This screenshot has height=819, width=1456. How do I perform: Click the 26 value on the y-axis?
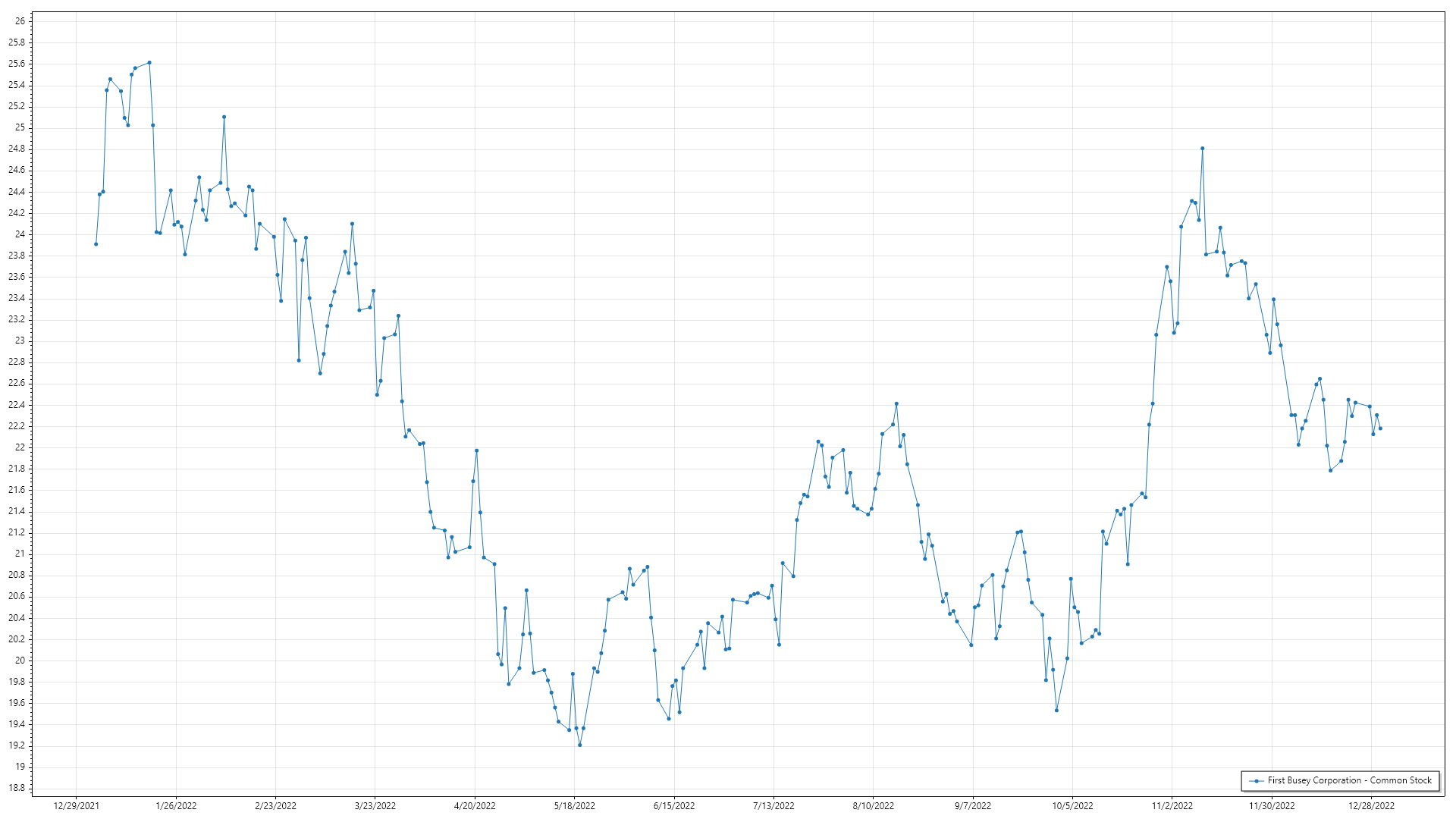pos(20,21)
